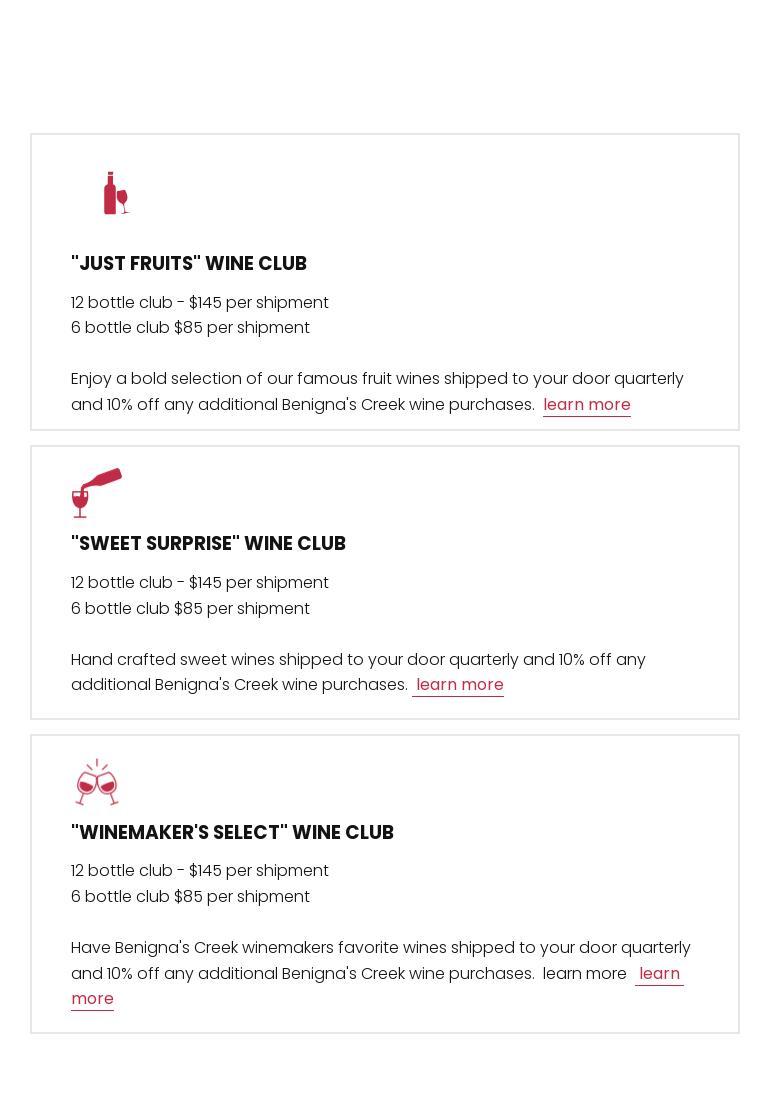770x1104 pixels.
Task: Select the "Winemaker's Select" Wine Club heading
Action: (232, 832)
